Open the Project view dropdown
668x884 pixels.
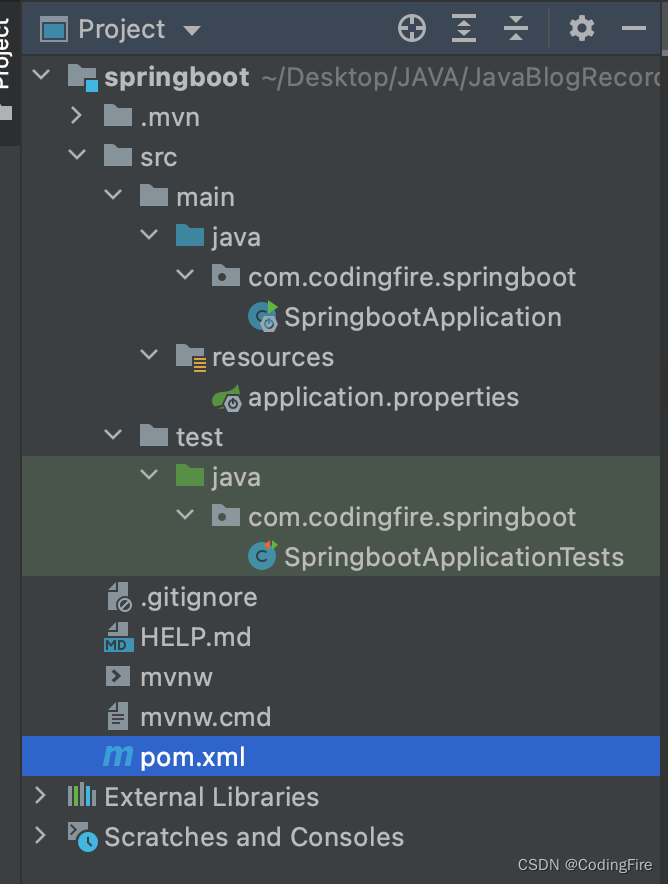(192, 30)
